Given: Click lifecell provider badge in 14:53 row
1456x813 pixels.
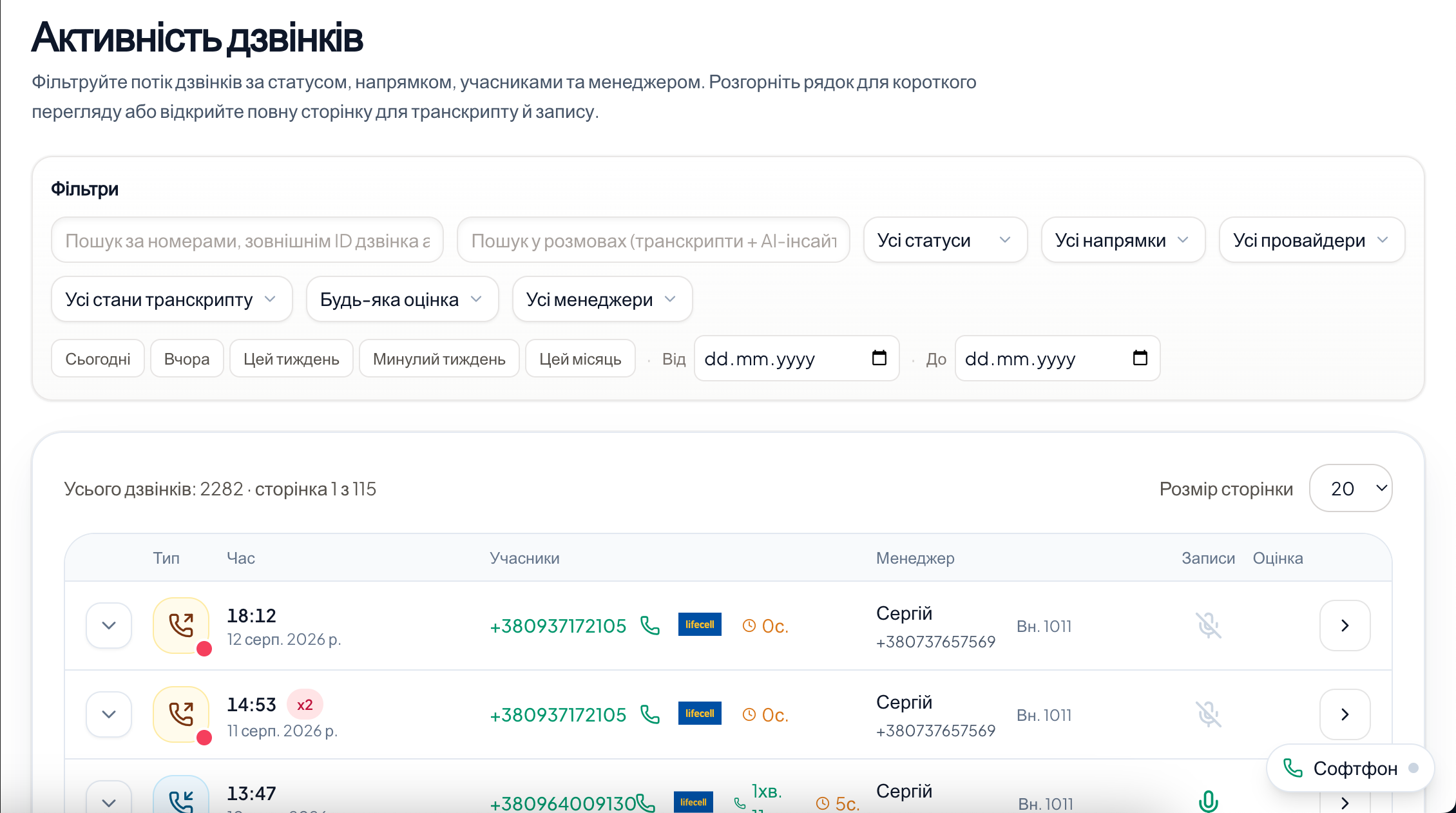Looking at the screenshot, I should tap(700, 713).
